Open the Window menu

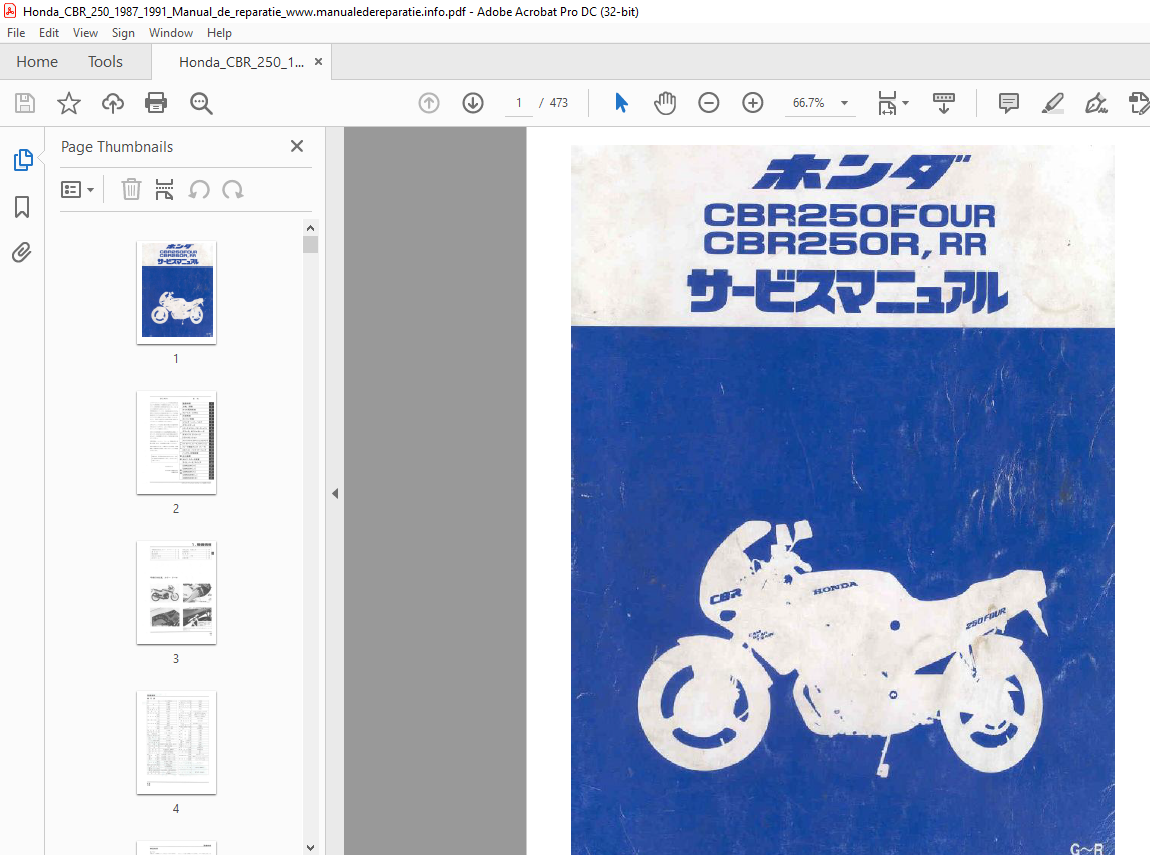point(171,33)
